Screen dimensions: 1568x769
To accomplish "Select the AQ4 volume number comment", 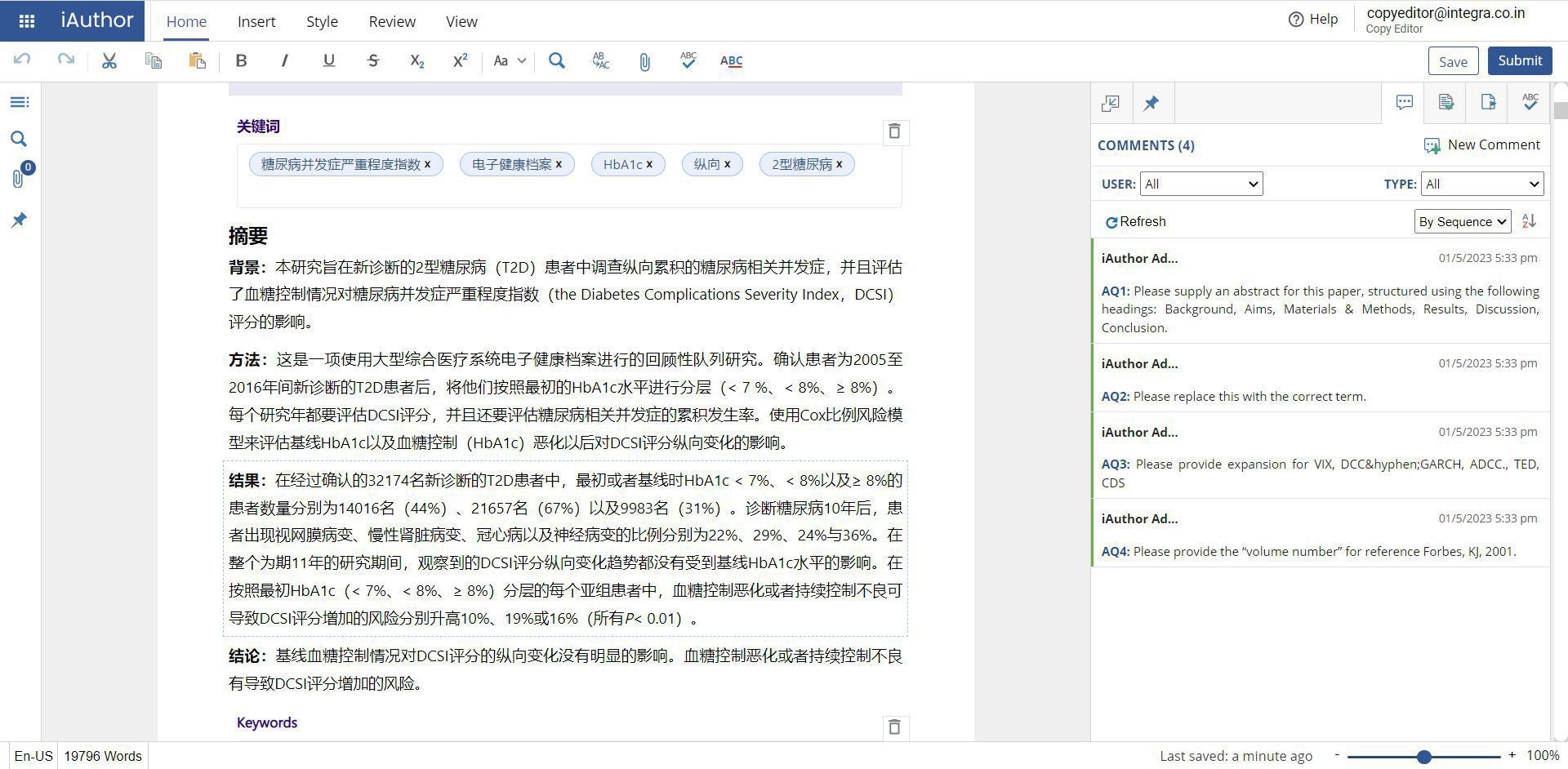I will coord(1320,533).
